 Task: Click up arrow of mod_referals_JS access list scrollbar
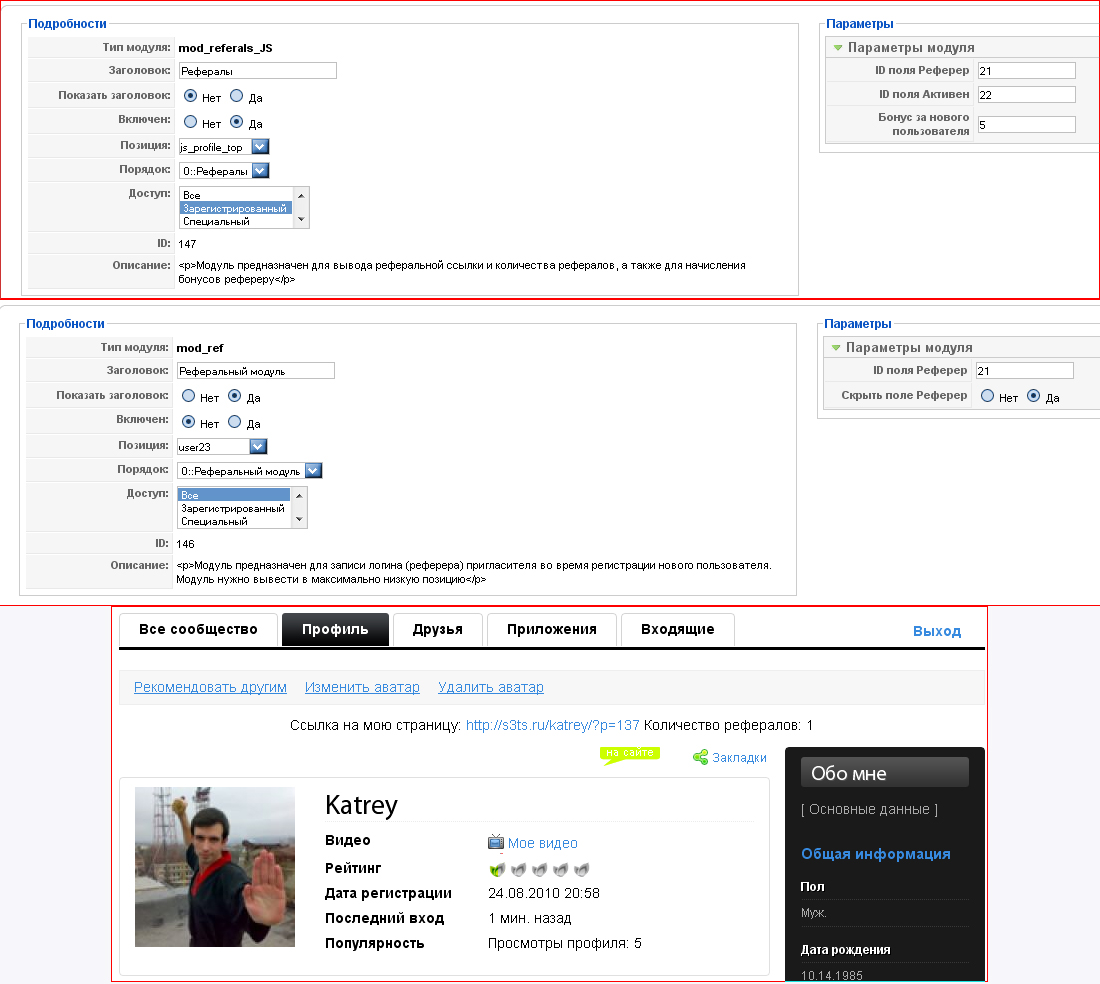pyautogui.click(x=301, y=196)
